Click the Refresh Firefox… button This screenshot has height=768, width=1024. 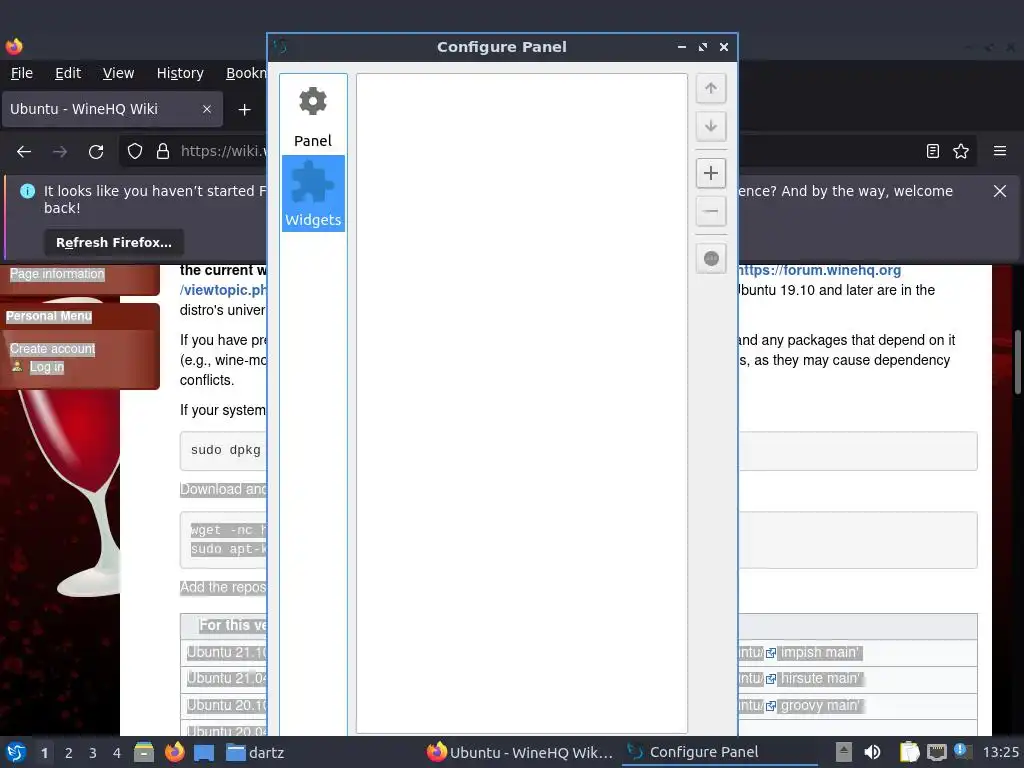coord(114,242)
